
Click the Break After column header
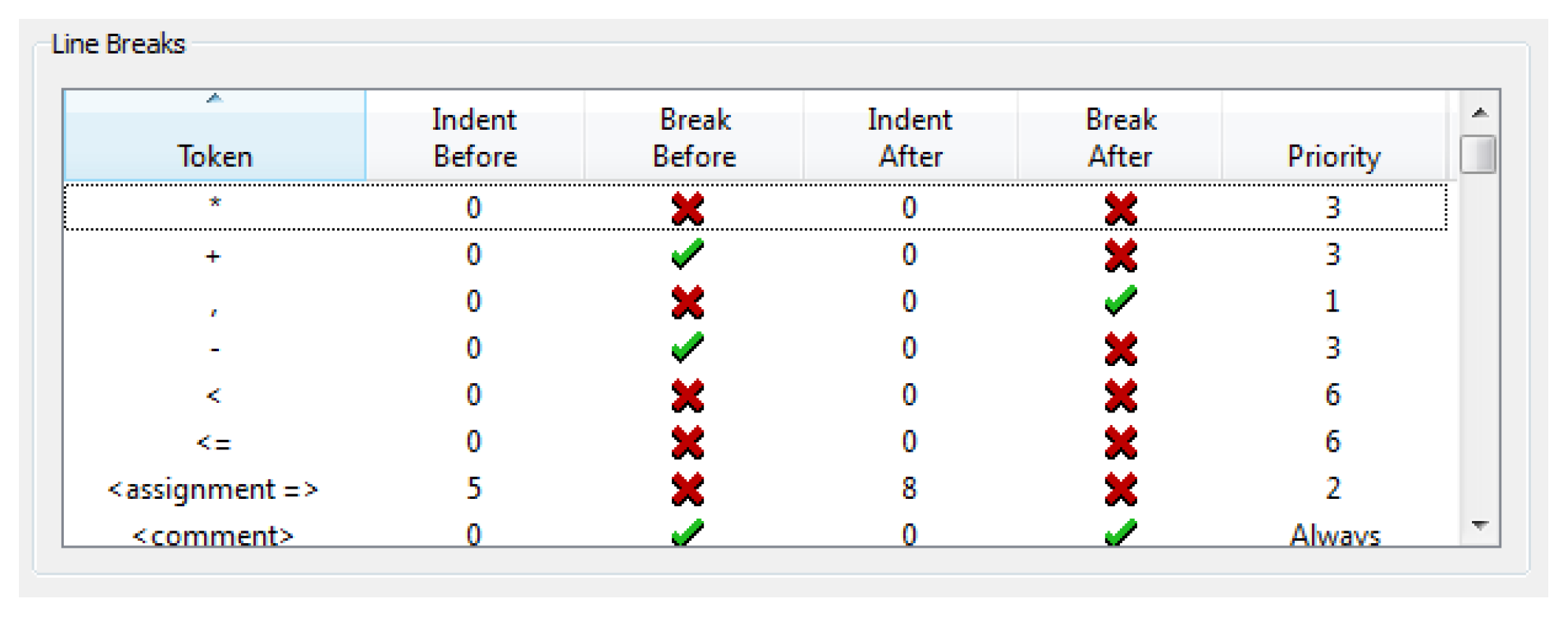click(1120, 137)
